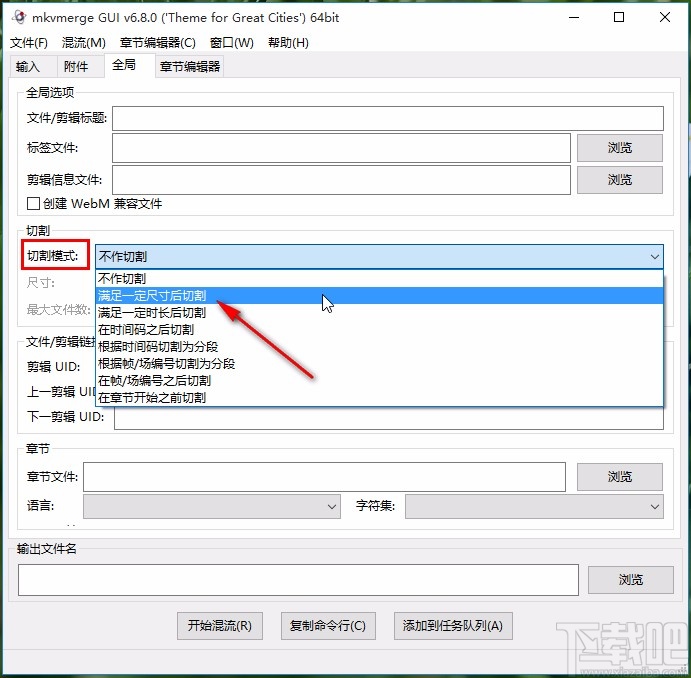Open the 帮助(H) menu
The image size is (691, 678).
(288, 43)
